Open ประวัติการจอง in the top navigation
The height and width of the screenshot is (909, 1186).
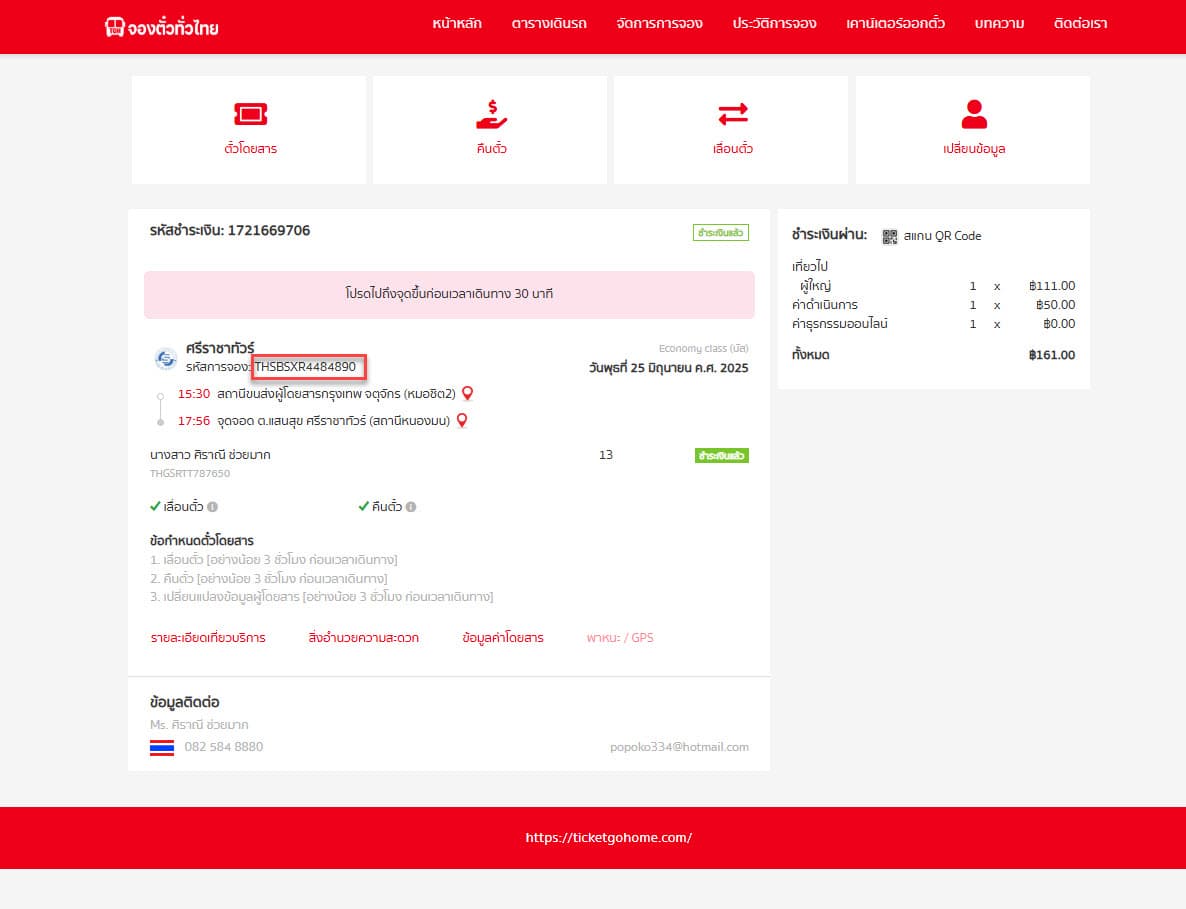(x=774, y=23)
